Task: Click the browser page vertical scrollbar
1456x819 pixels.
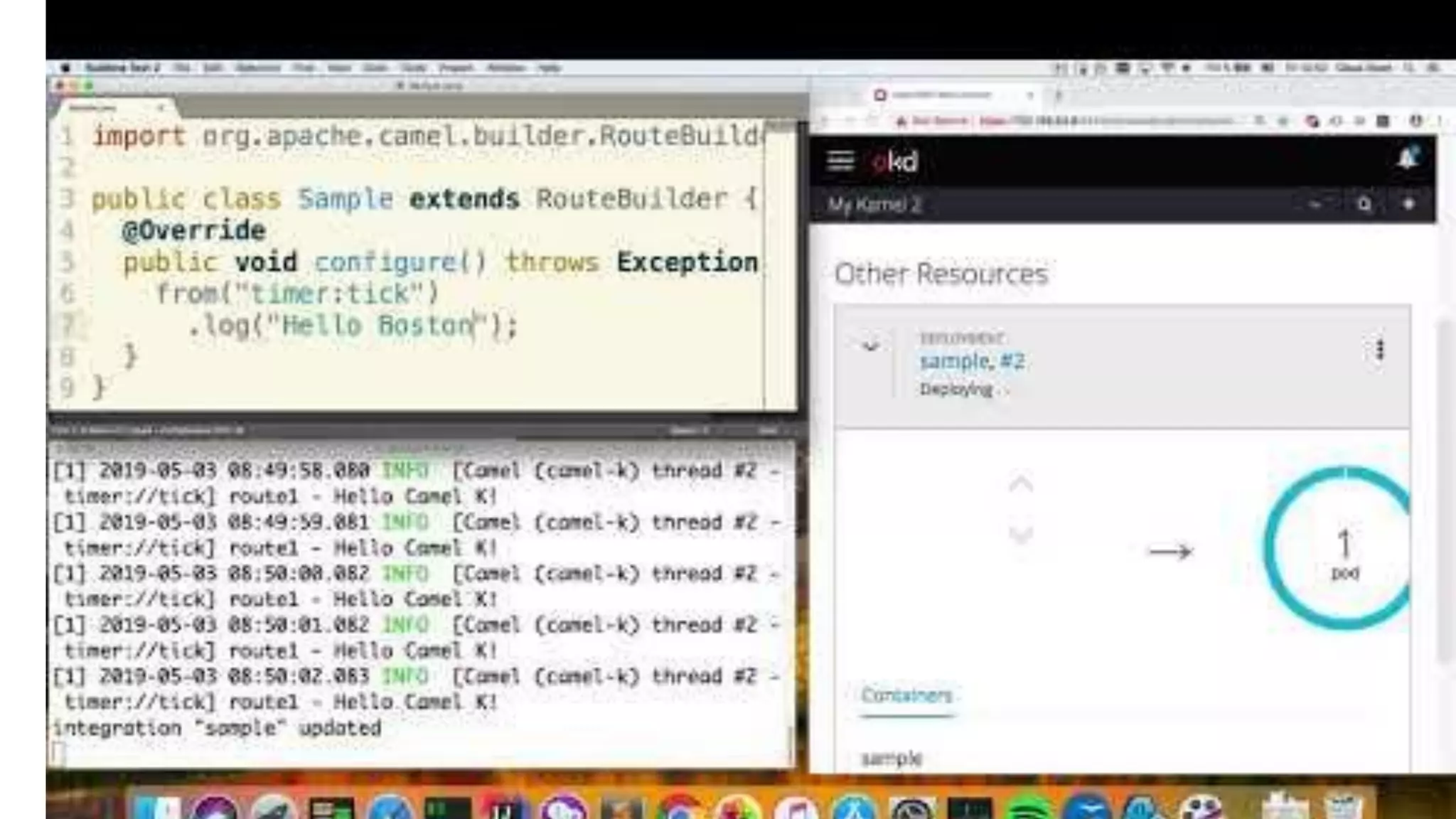Action: tap(1445, 491)
